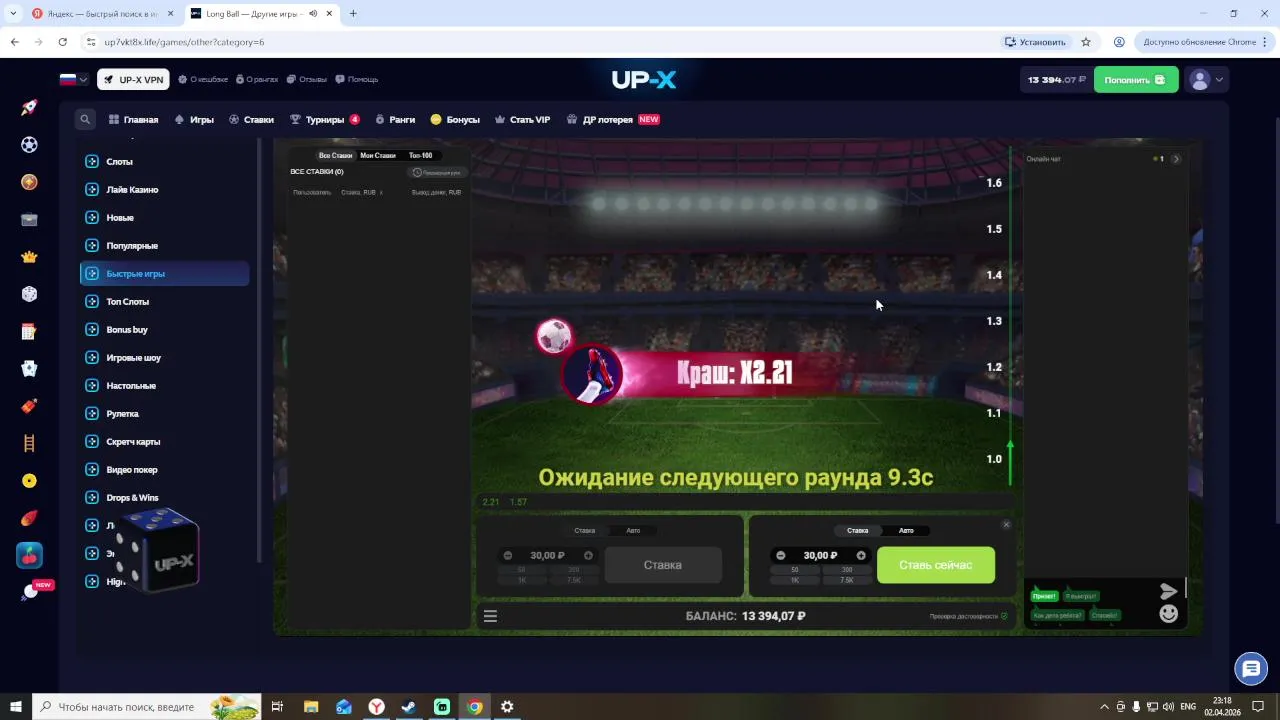Click the UP-X logo in header
Viewport: 1280px width, 720px height.
coord(644,79)
